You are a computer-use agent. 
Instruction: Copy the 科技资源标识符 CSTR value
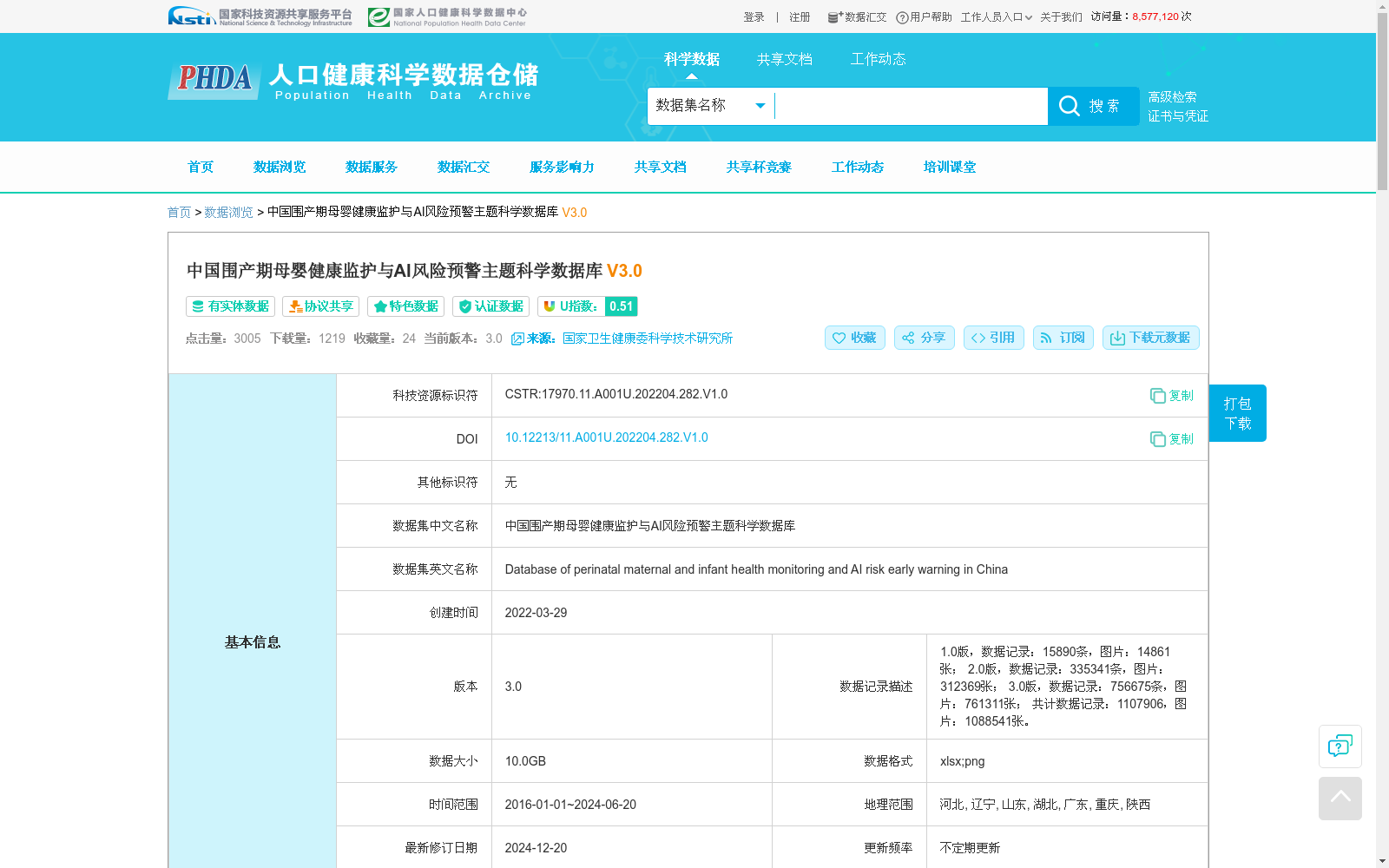tap(1171, 396)
